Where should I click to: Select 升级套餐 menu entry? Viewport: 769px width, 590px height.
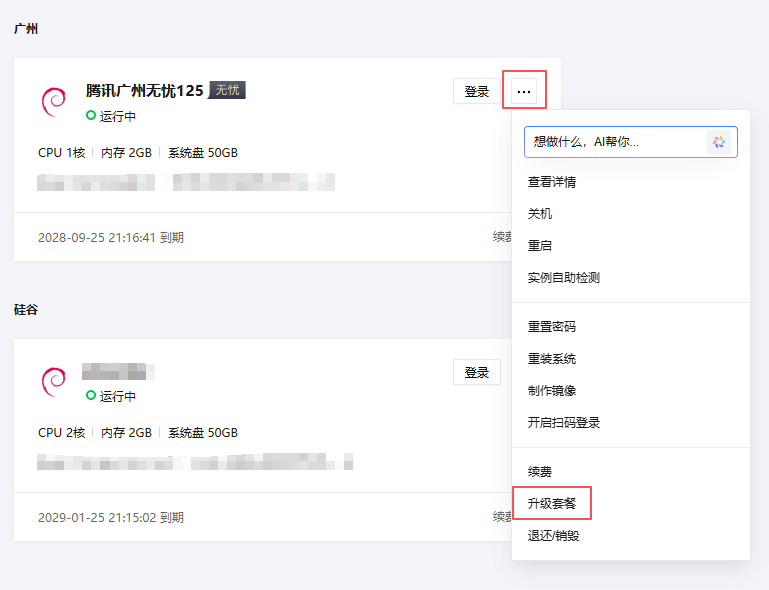(x=552, y=503)
